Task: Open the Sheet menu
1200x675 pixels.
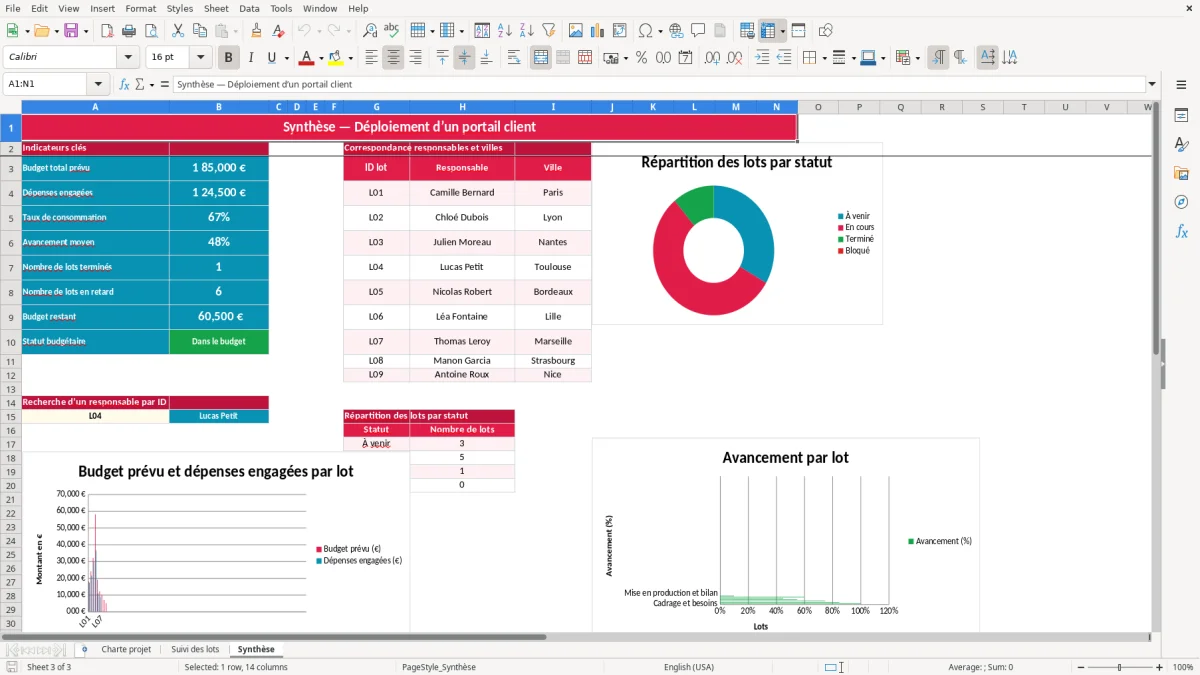Action: click(216, 8)
